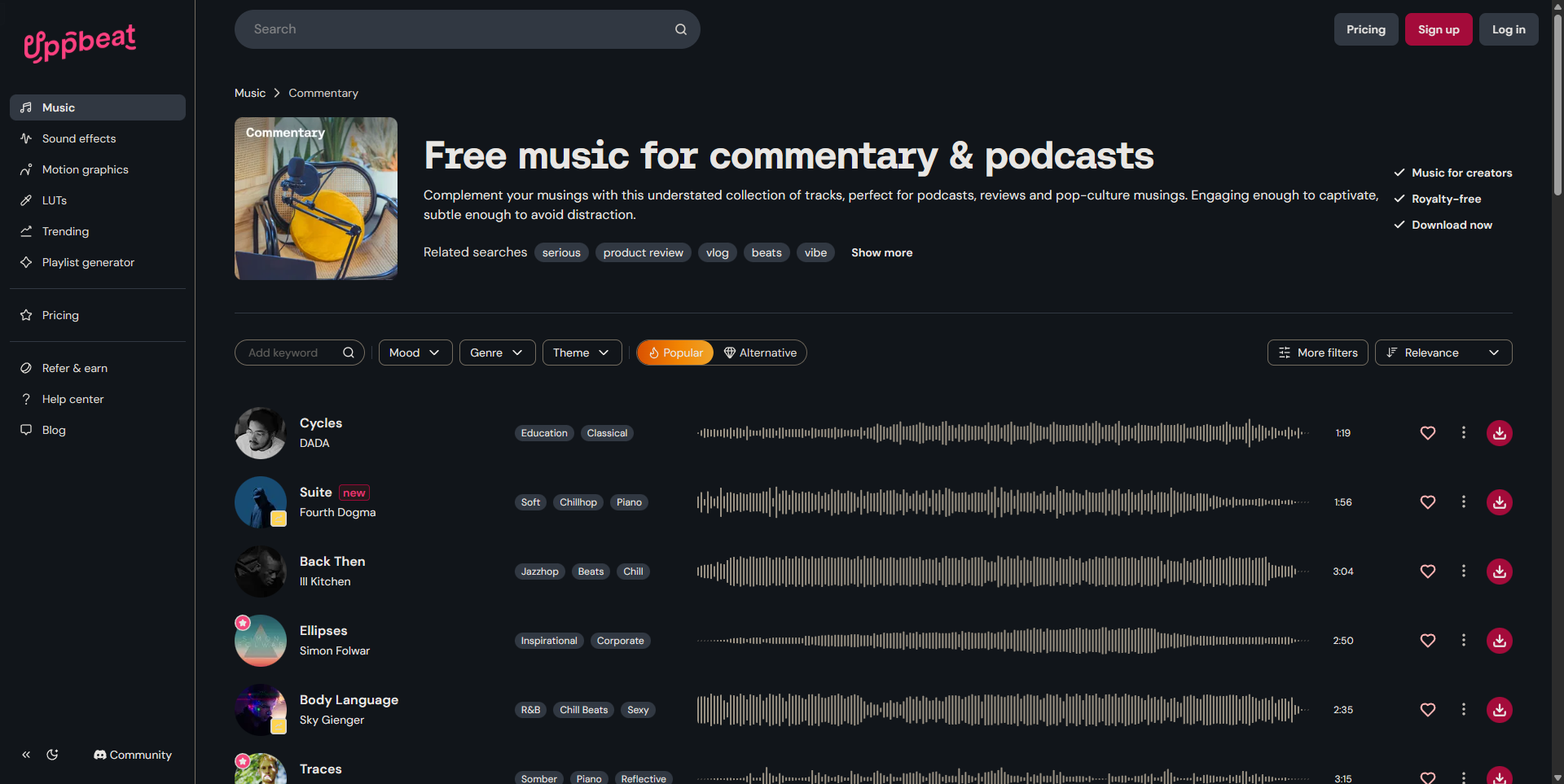Toggle dark mode with moon icon

[53, 755]
